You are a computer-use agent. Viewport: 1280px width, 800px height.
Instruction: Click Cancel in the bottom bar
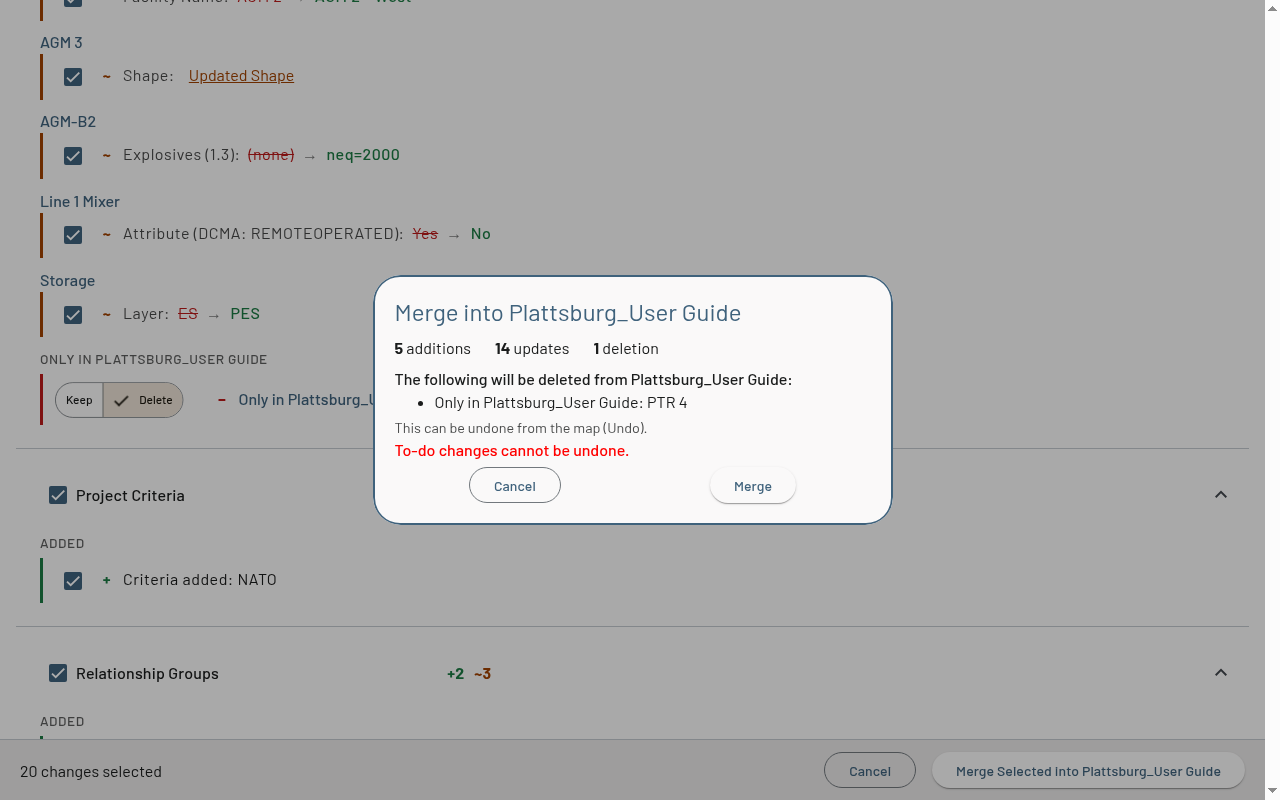(x=870, y=771)
